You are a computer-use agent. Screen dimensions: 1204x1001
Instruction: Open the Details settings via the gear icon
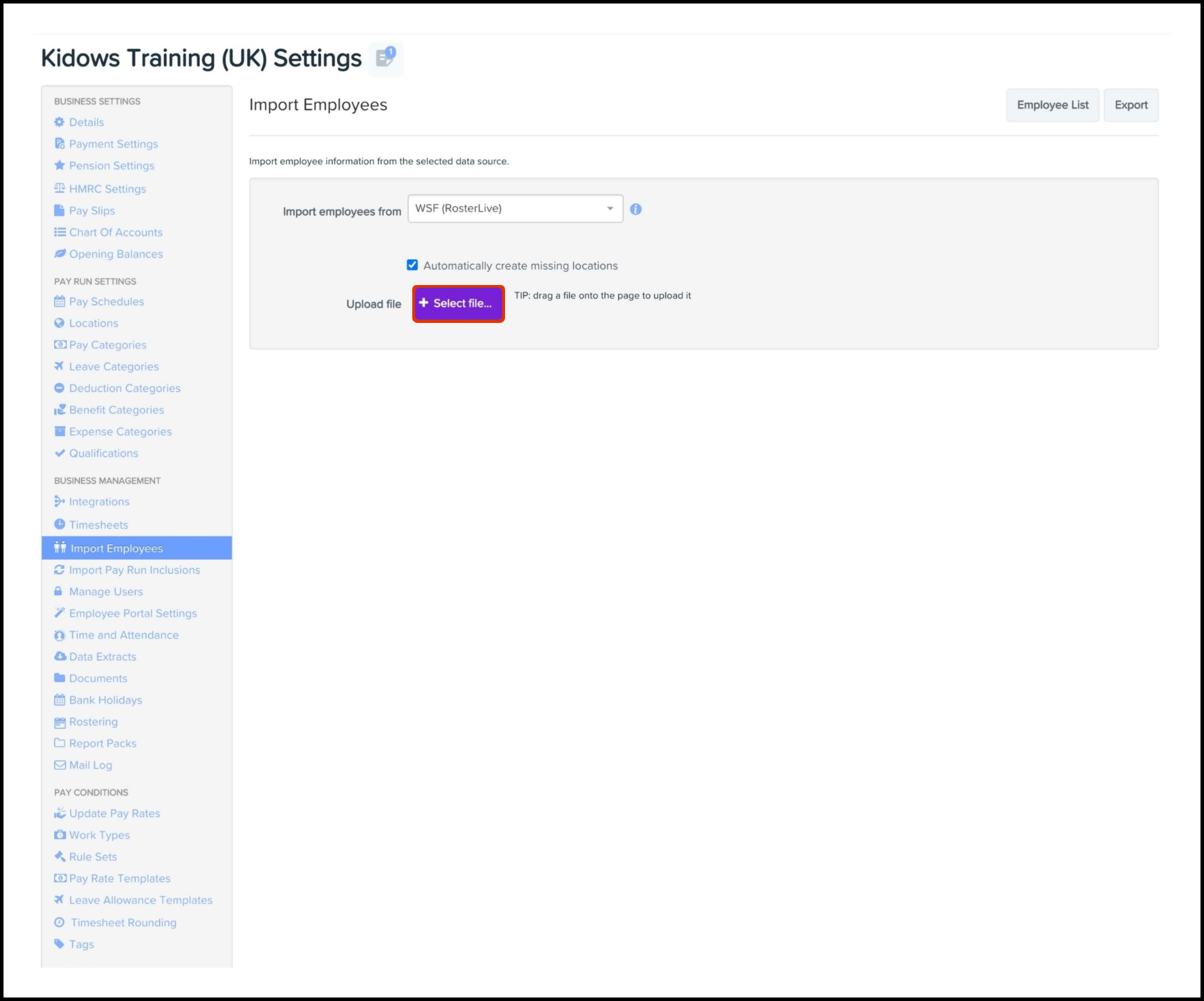60,122
